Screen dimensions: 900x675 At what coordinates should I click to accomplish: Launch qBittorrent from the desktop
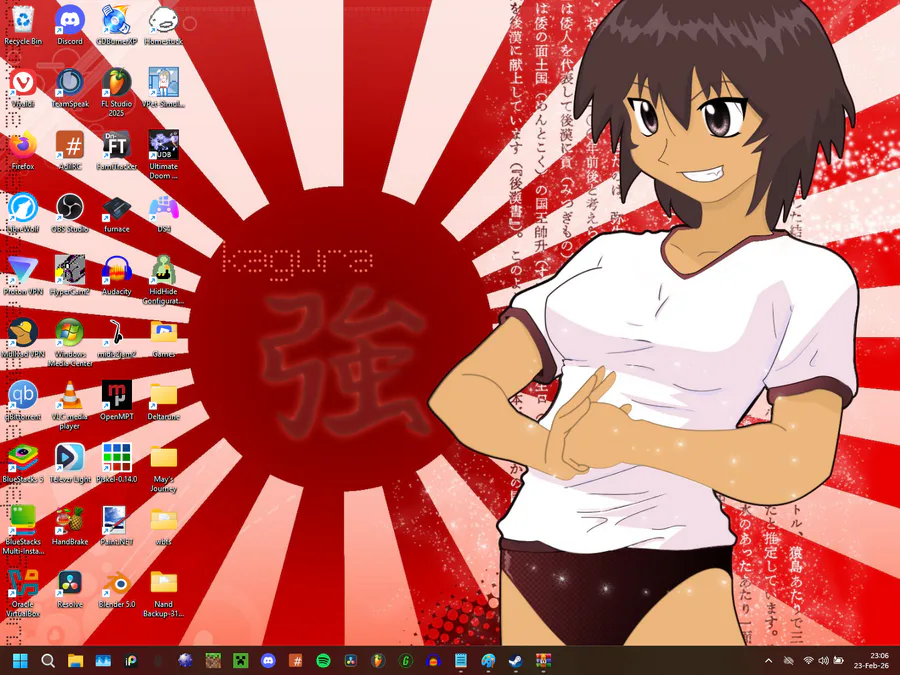click(x=23, y=401)
